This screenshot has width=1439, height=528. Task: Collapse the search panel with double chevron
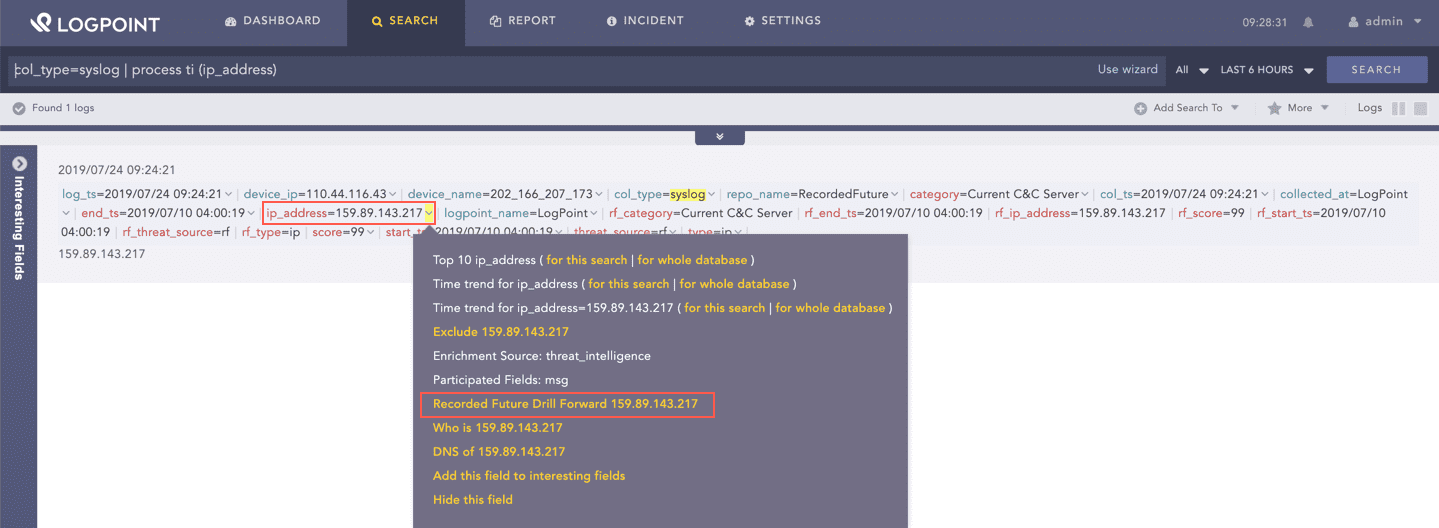tap(719, 137)
